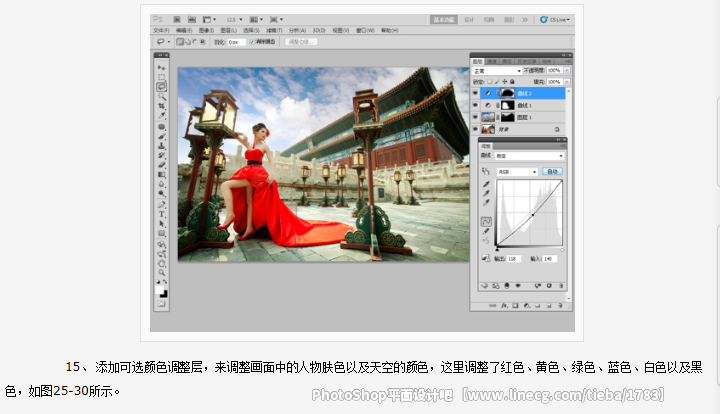Toggle lock all padlock icon
720x414 pixels.
[512, 82]
